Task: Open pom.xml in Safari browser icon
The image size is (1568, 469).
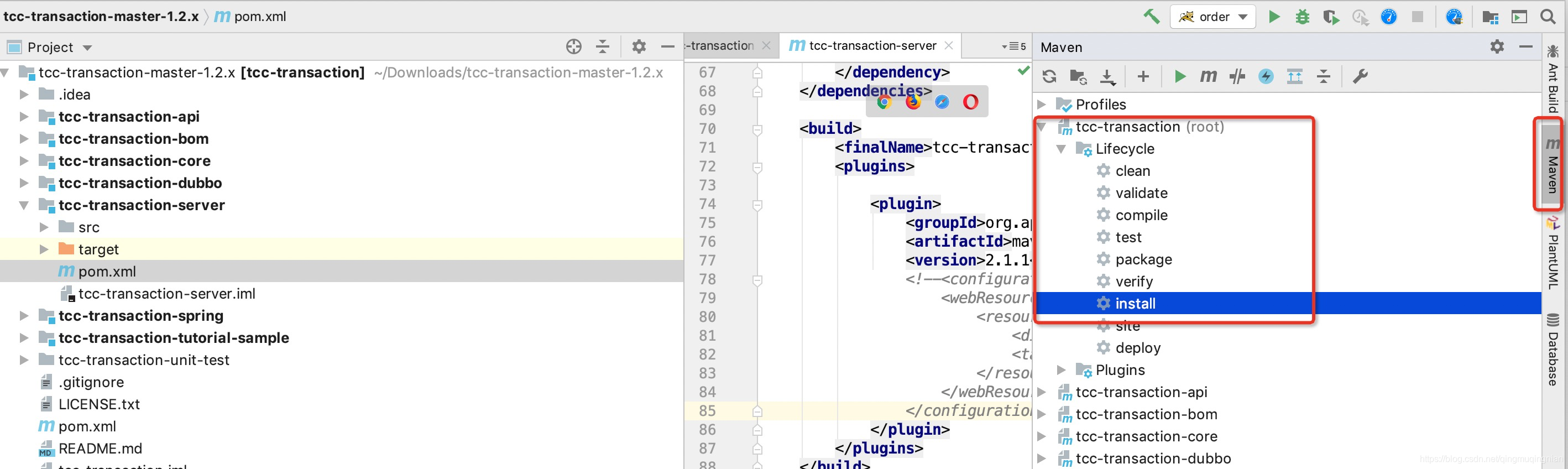Action: [942, 102]
